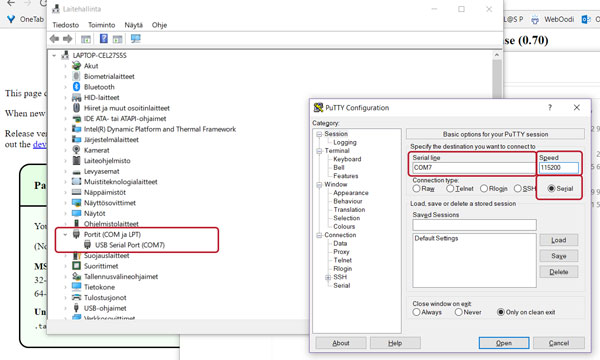
Task: Click the Save button
Action: [559, 256]
